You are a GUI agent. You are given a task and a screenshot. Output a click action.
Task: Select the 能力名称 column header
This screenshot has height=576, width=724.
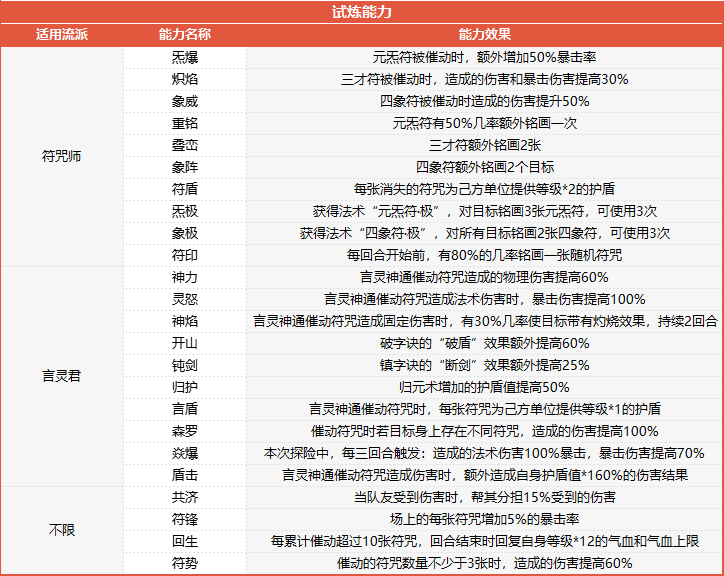point(185,35)
